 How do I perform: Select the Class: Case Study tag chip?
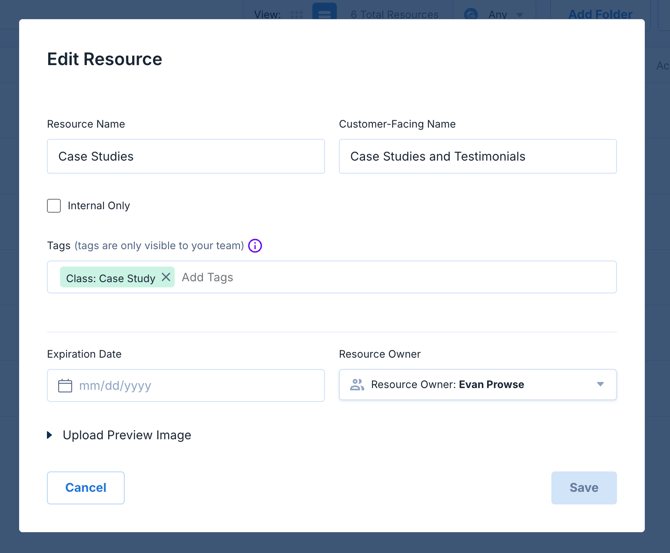[x=110, y=278]
